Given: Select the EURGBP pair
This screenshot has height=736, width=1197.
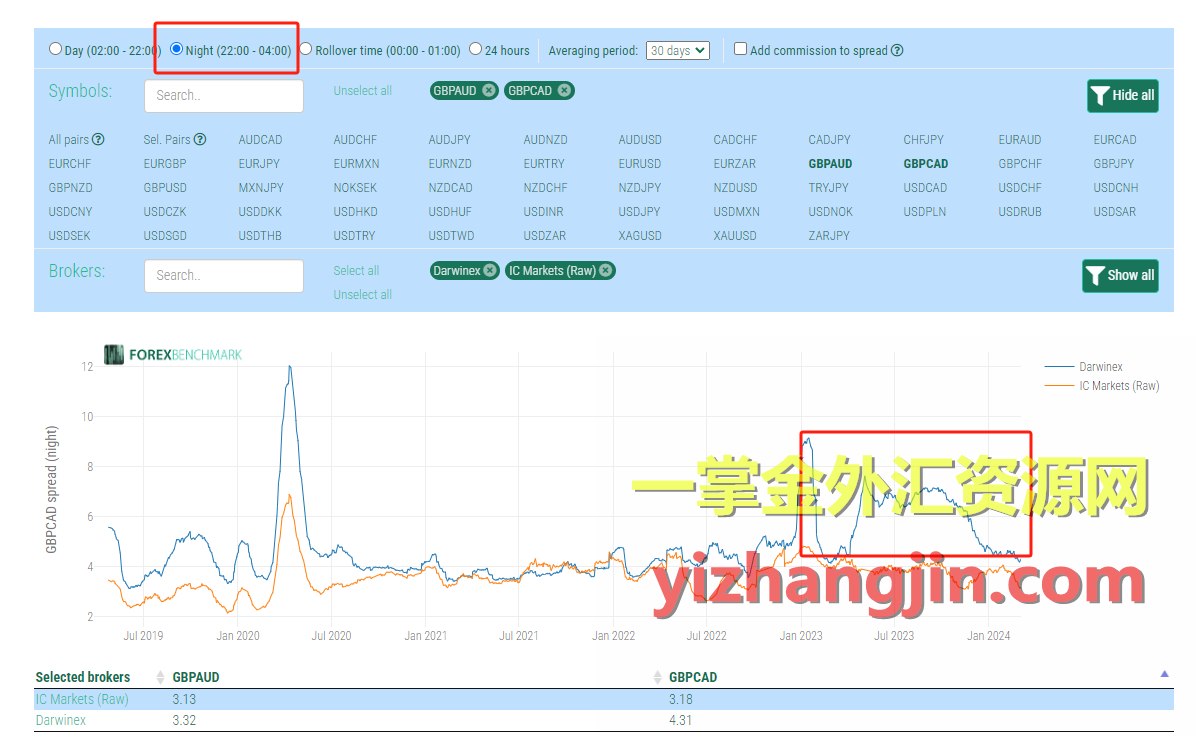Looking at the screenshot, I should coord(165,164).
